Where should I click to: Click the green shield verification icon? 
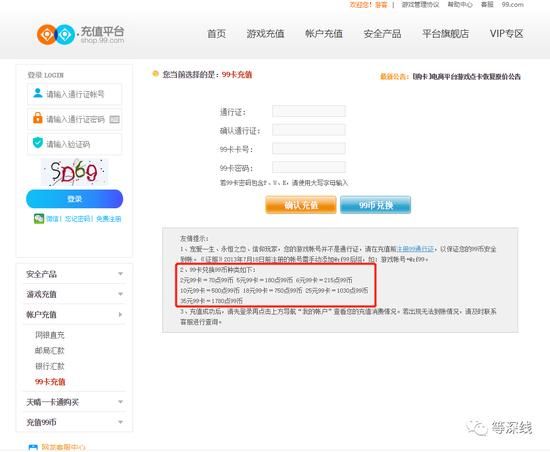[38, 143]
